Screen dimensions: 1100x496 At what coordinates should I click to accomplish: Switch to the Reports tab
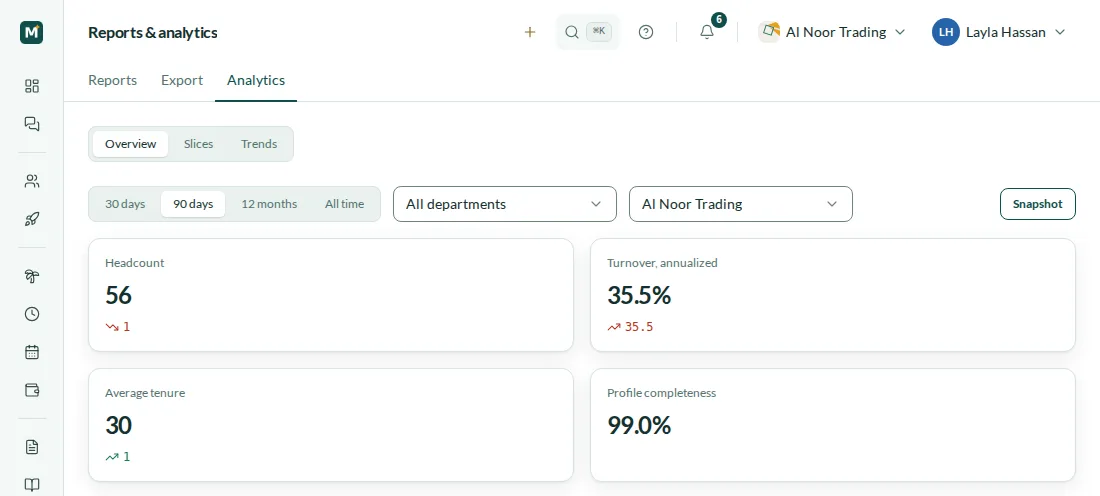coord(112,80)
